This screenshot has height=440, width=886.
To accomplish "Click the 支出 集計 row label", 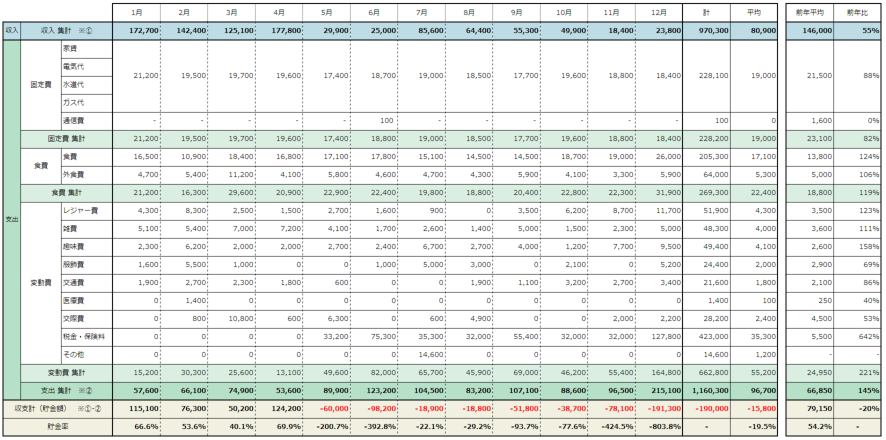I will pos(67,391).
